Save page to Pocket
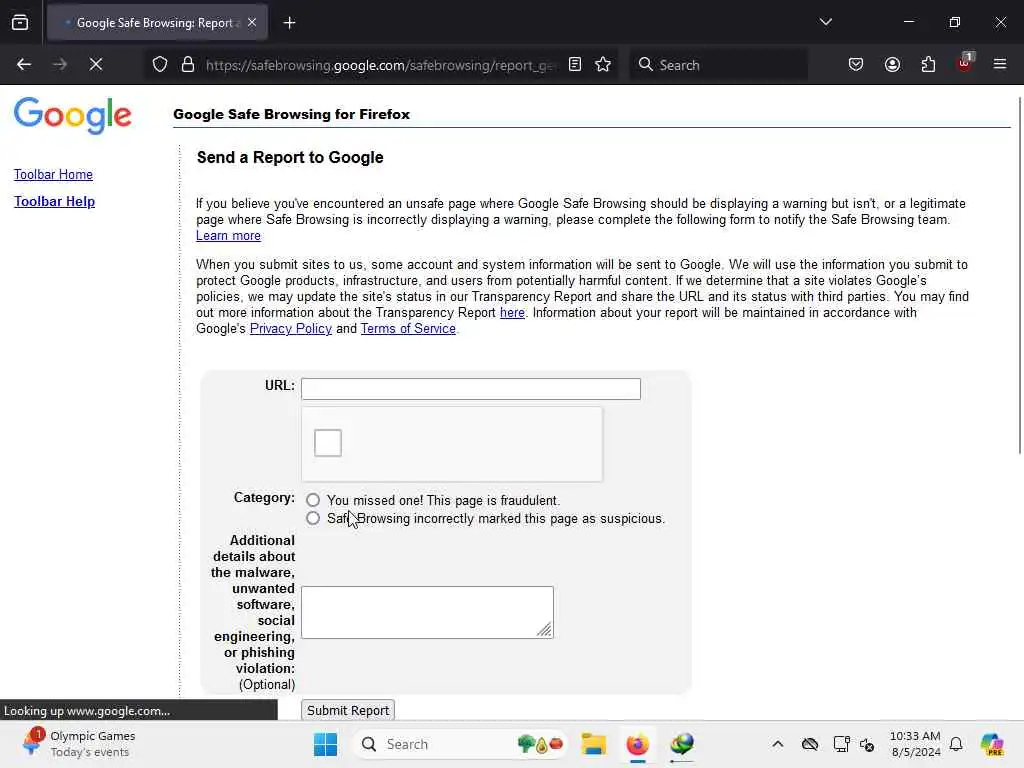 point(856,65)
